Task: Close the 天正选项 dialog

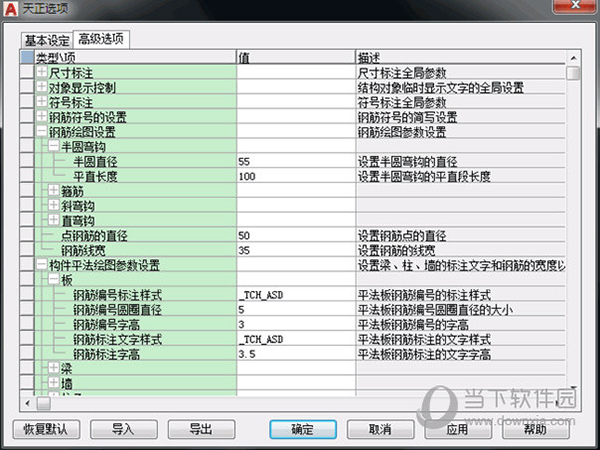Action: pyautogui.click(x=576, y=6)
